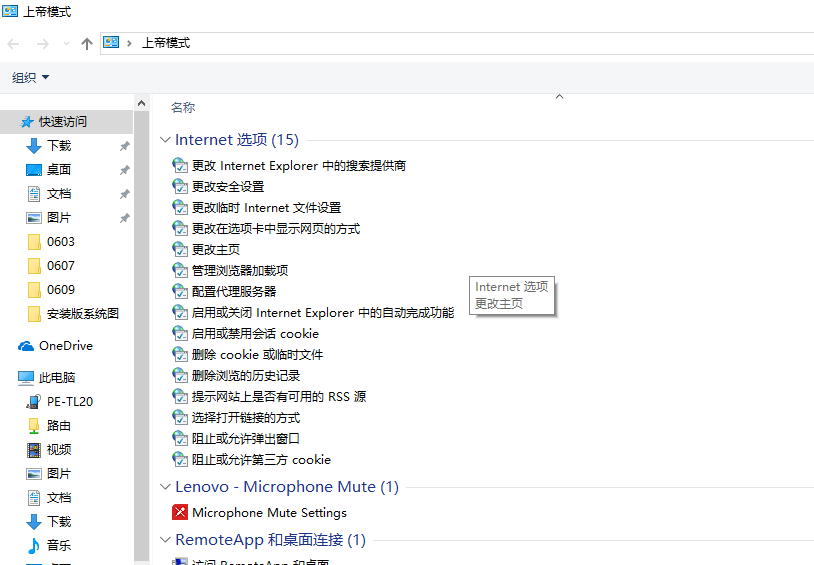Select 删除浏览的历史记录
814x565 pixels.
tap(246, 376)
